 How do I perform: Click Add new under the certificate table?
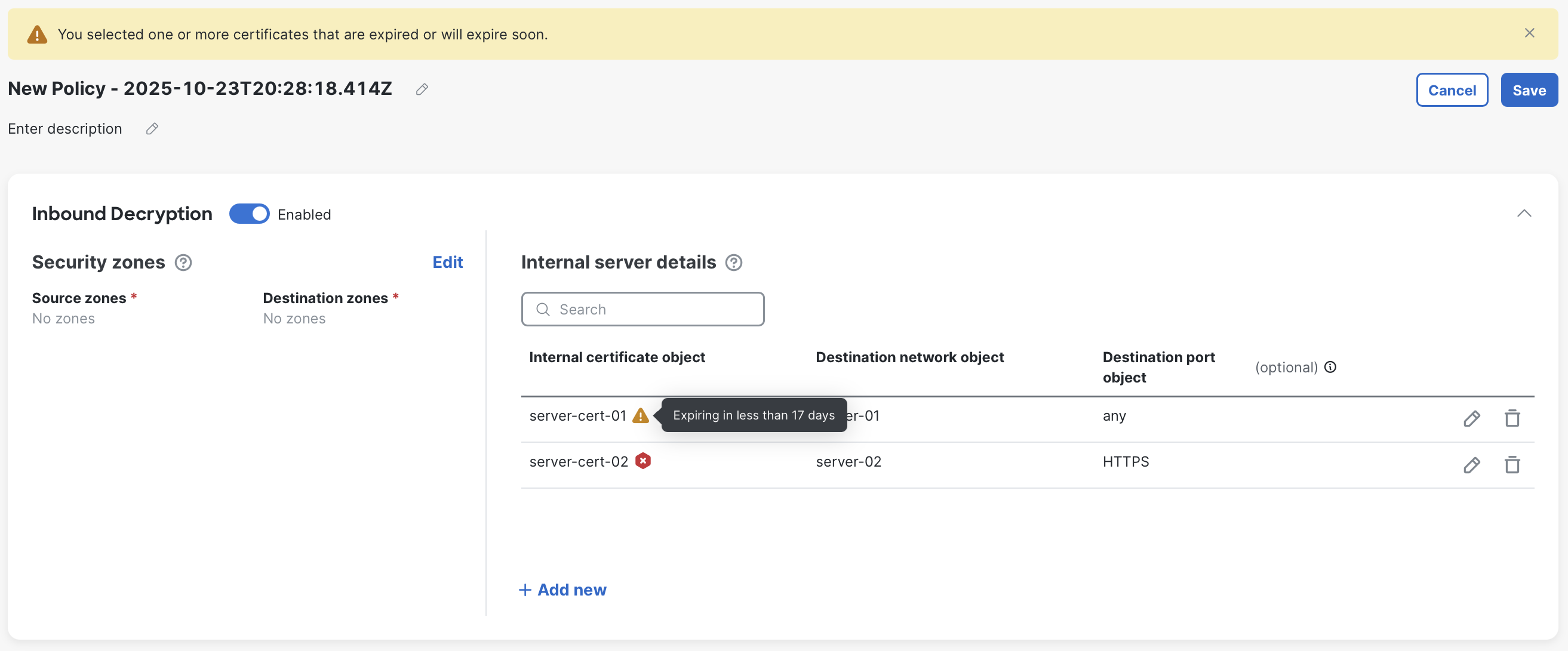click(x=562, y=589)
